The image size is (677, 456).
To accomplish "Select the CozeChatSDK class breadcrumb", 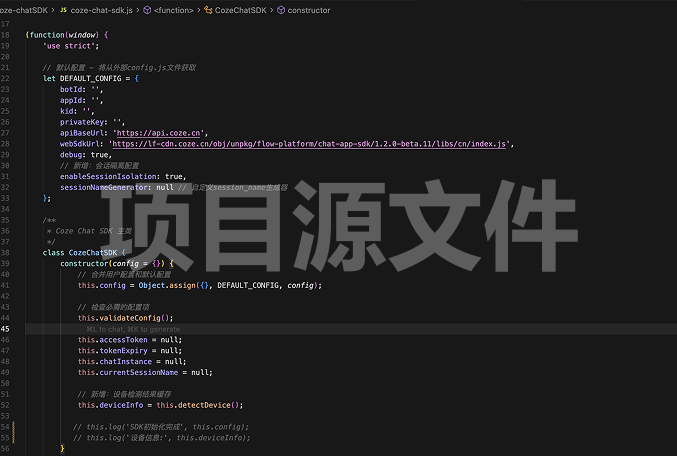I will pyautogui.click(x=240, y=10).
